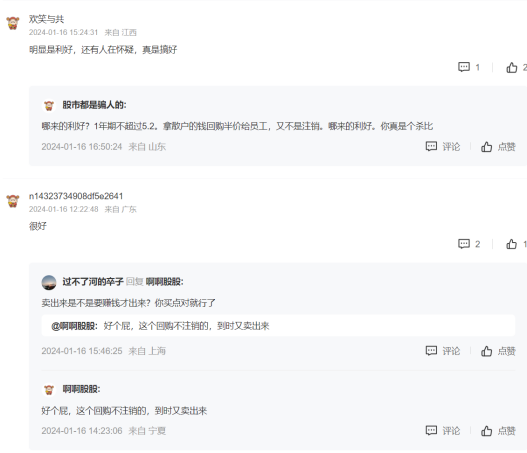Open avatar of user n14323734908df5e2641
527x453 pixels.
coord(13,201)
